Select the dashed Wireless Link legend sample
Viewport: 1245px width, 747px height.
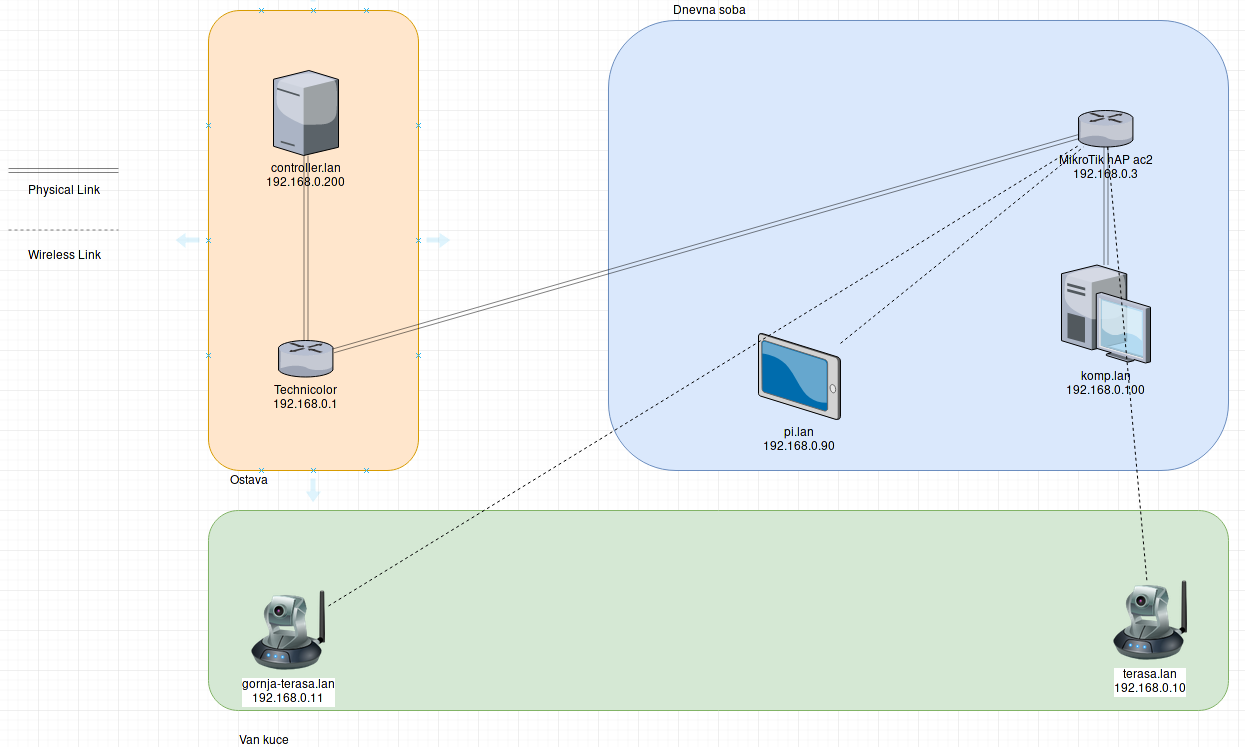coord(63,231)
